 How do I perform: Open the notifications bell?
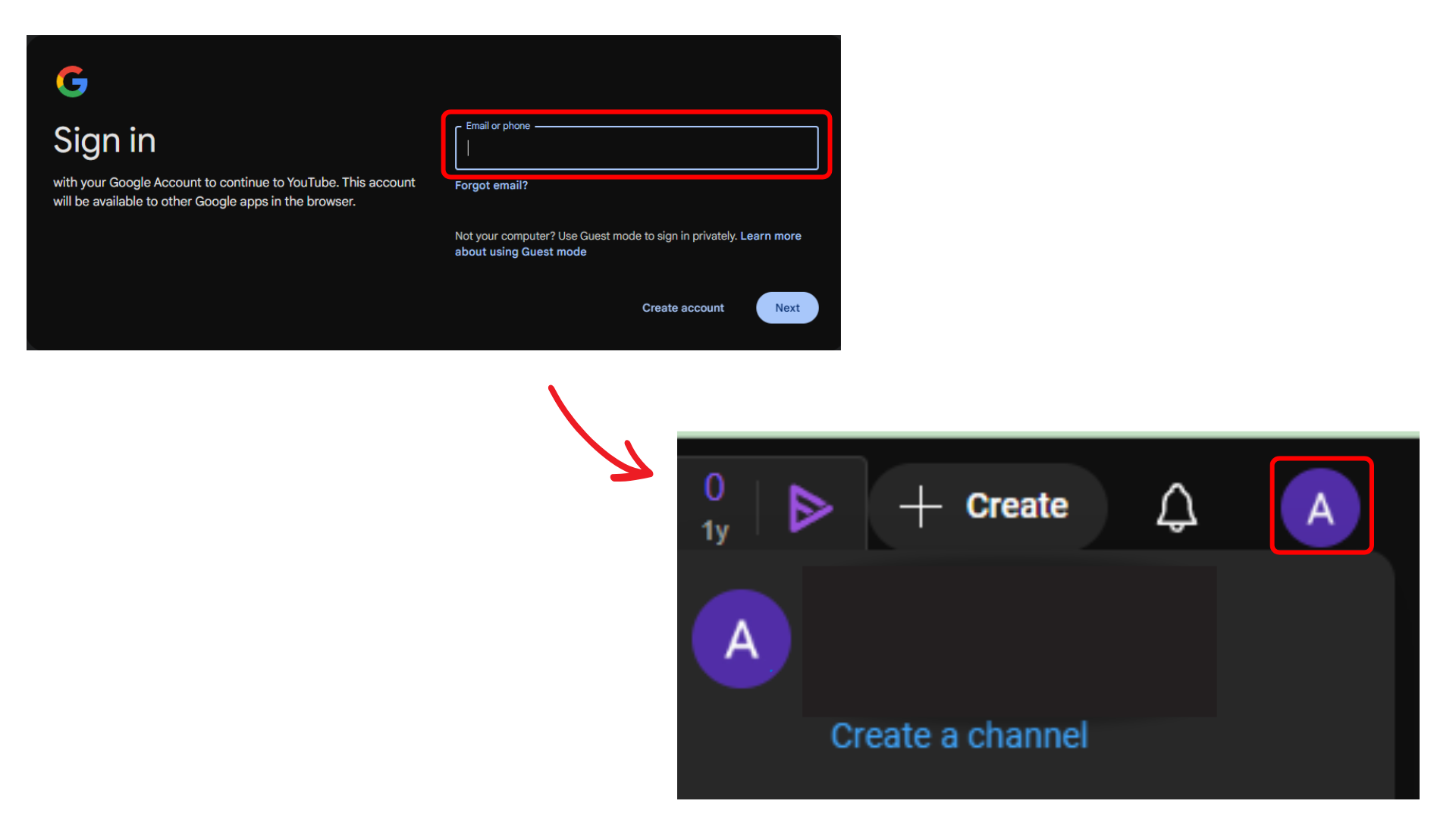[x=1176, y=507]
